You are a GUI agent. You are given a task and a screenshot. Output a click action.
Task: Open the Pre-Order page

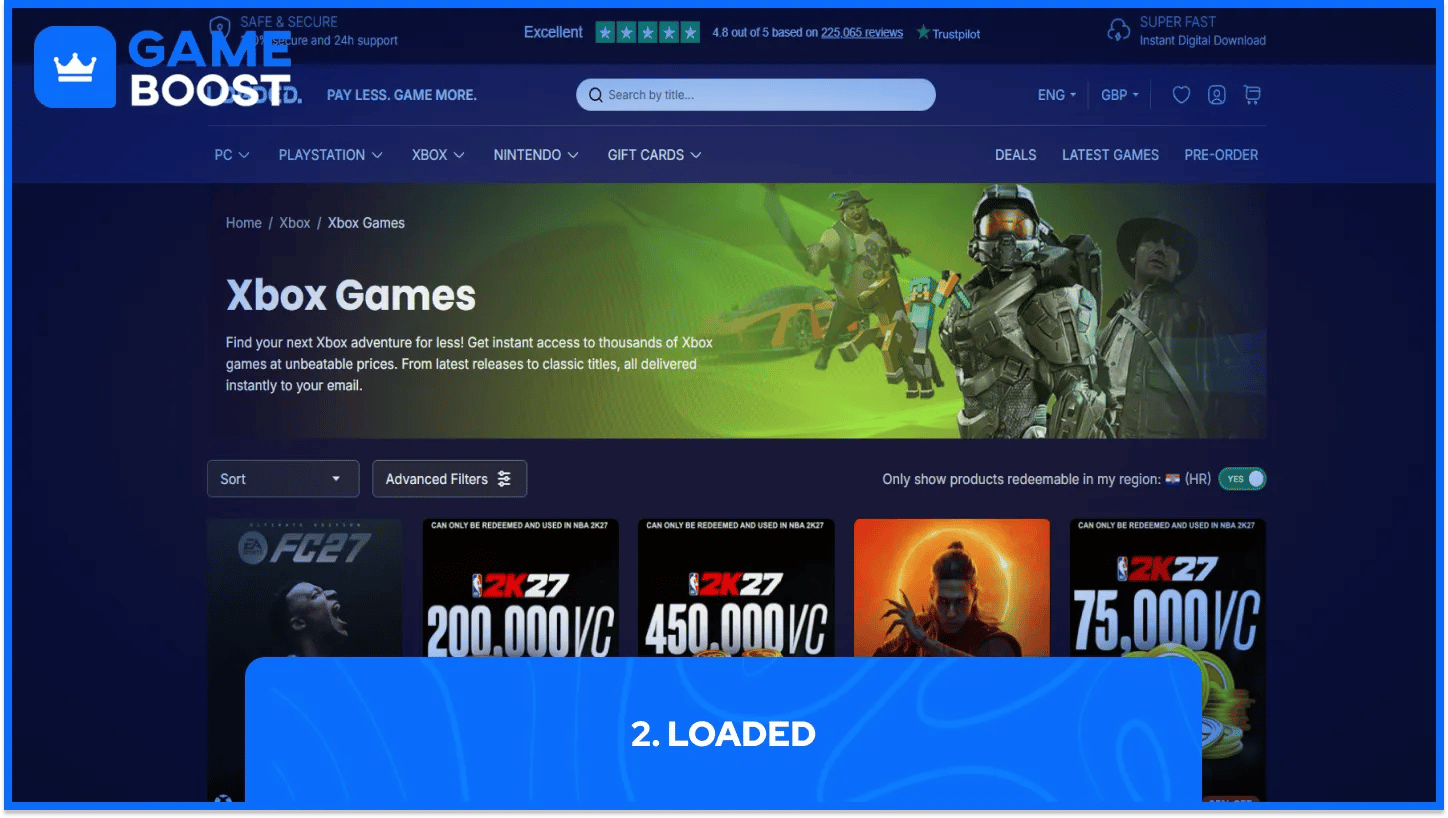(1221, 155)
